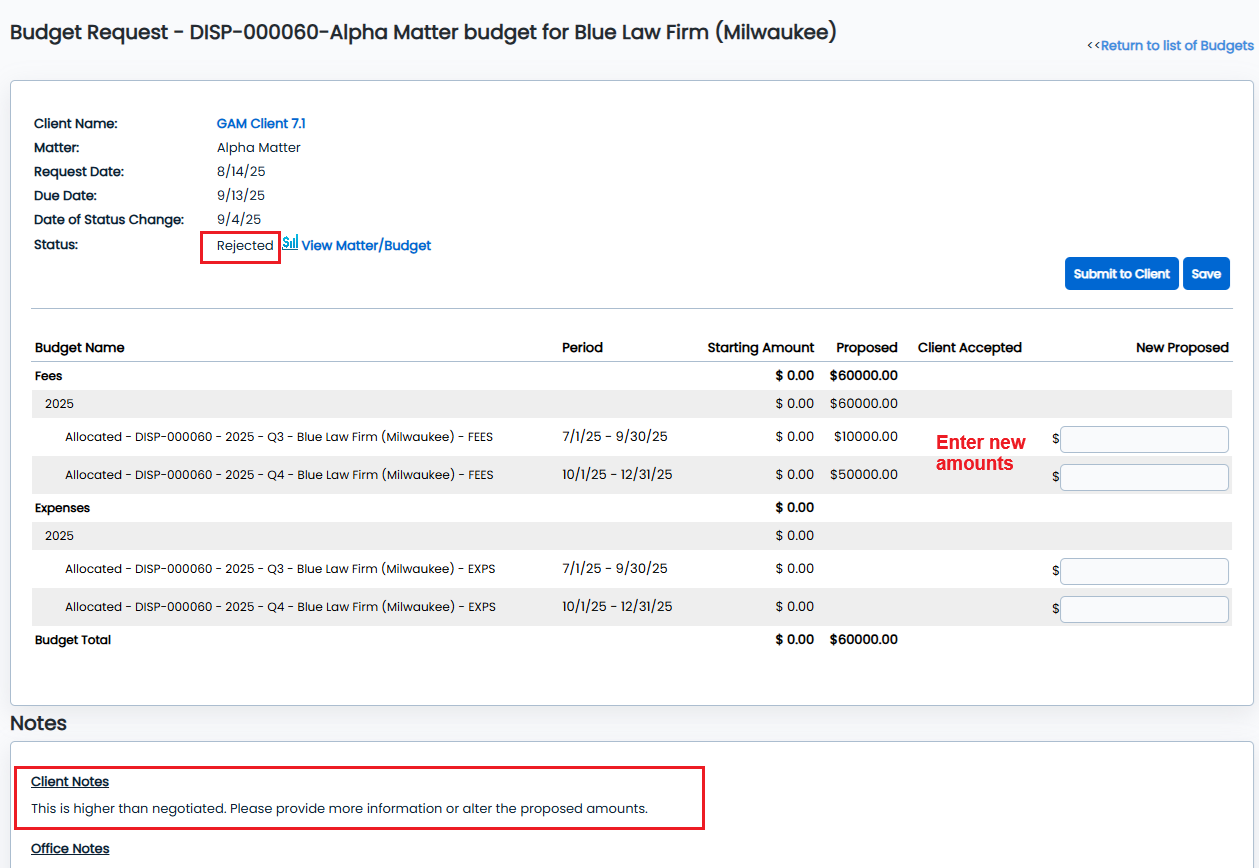
Task: Focus the Q3 EXPS New Proposed field
Action: tap(1144, 571)
